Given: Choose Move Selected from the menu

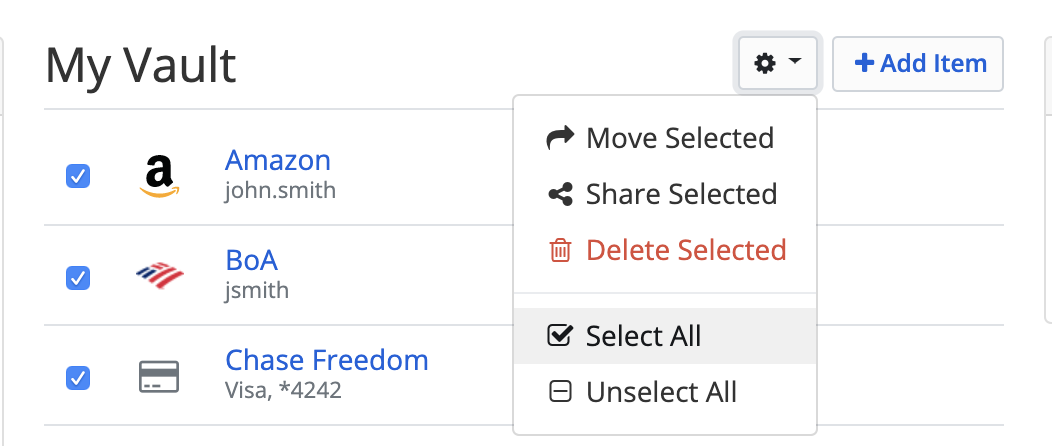Looking at the screenshot, I should pyautogui.click(x=680, y=138).
